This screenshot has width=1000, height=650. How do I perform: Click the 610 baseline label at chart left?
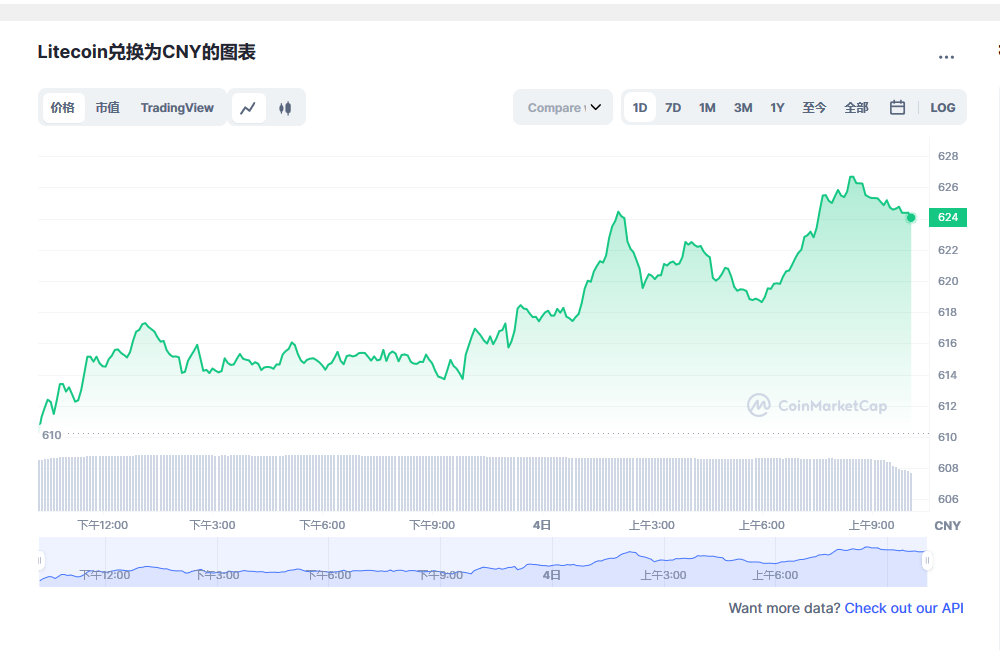point(52,435)
